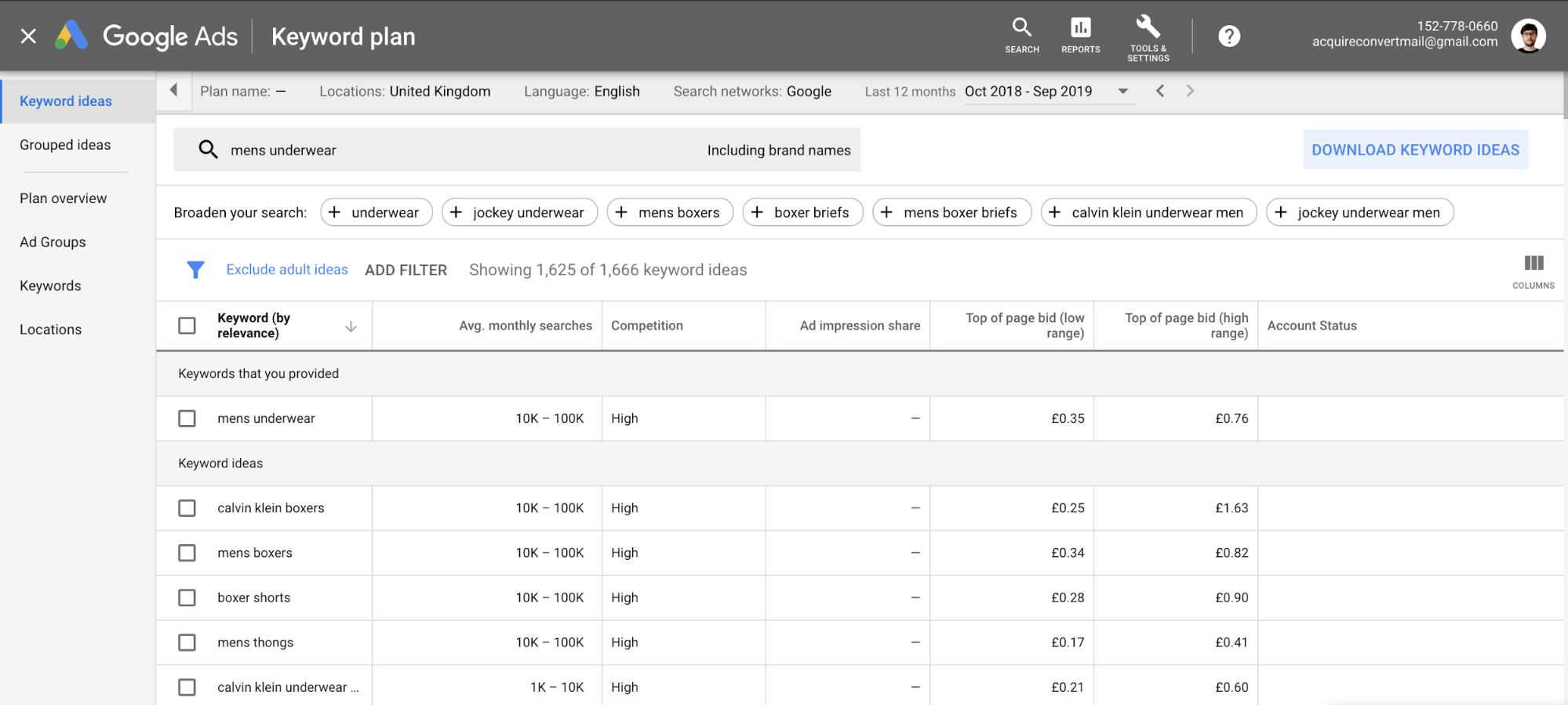Open Grouped ideas in the sidebar
Screen dimensions: 1568x705
[x=65, y=145]
